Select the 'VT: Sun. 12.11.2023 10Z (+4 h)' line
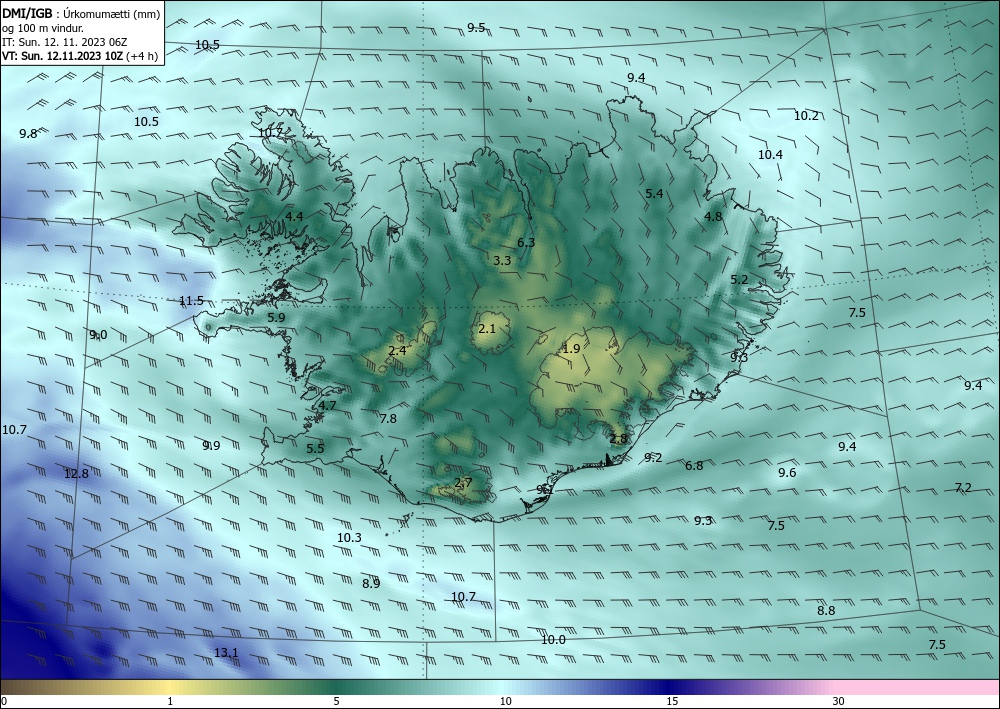Image resolution: width=1000 pixels, height=709 pixels. [x=80, y=55]
